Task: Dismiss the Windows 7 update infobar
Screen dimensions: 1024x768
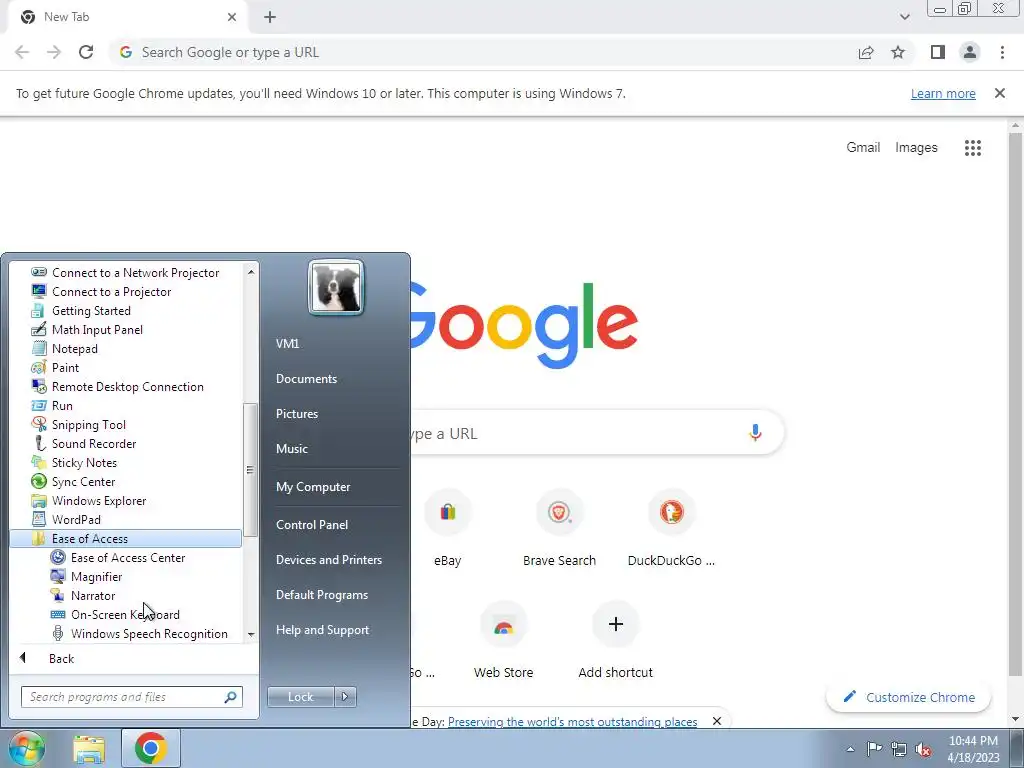Action: (999, 93)
